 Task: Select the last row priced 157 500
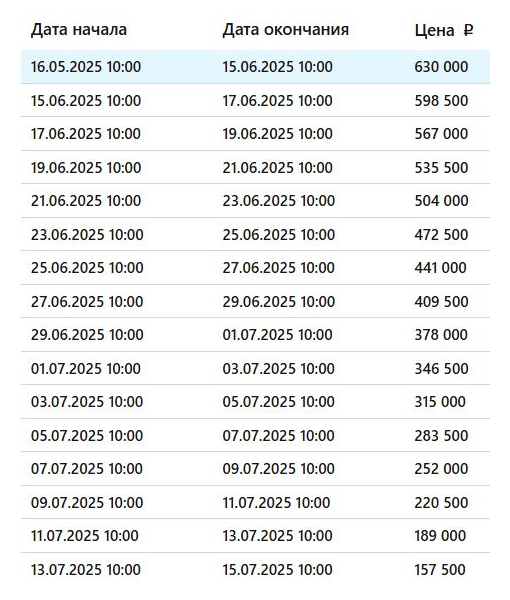pos(255,569)
